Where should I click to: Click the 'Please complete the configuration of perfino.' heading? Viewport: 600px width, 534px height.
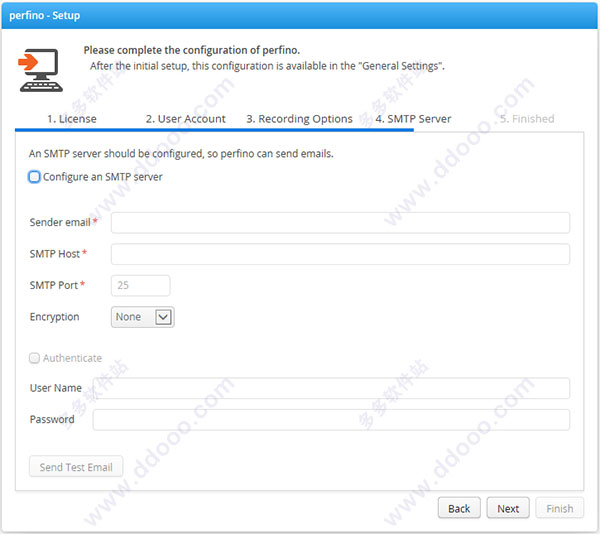click(x=192, y=50)
